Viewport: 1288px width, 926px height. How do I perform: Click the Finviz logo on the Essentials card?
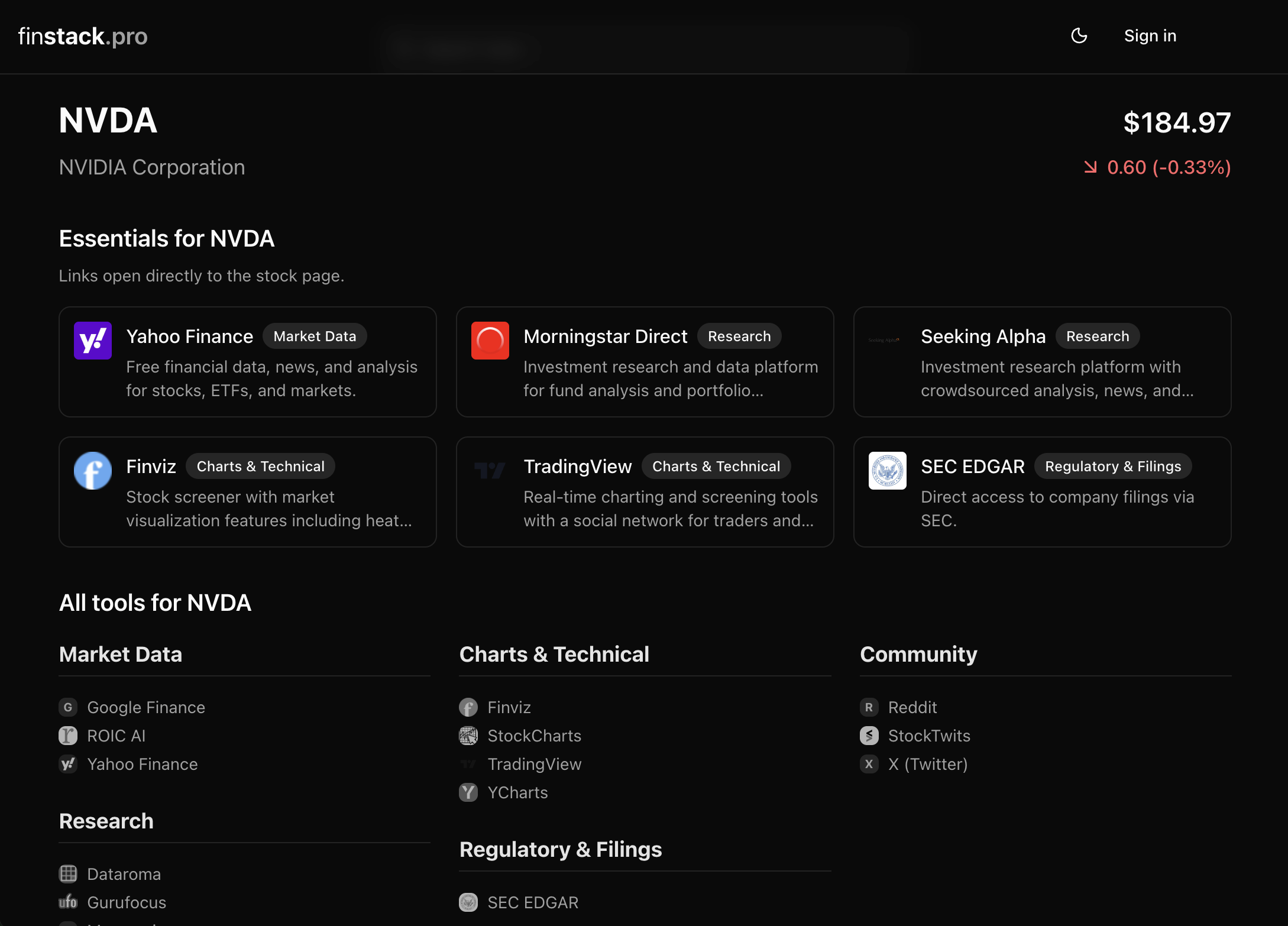coord(92,470)
